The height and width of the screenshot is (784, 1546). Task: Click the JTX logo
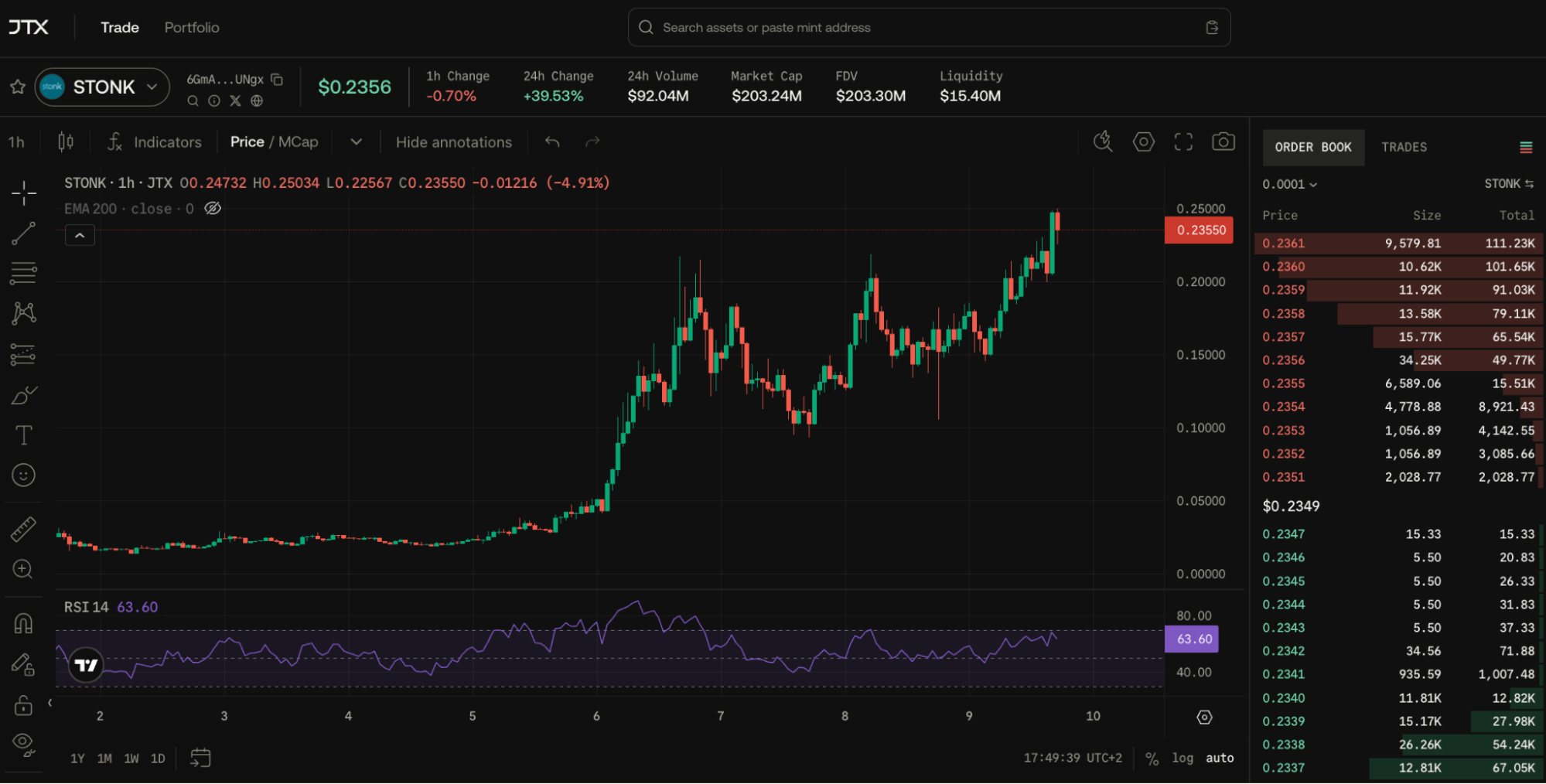point(29,27)
